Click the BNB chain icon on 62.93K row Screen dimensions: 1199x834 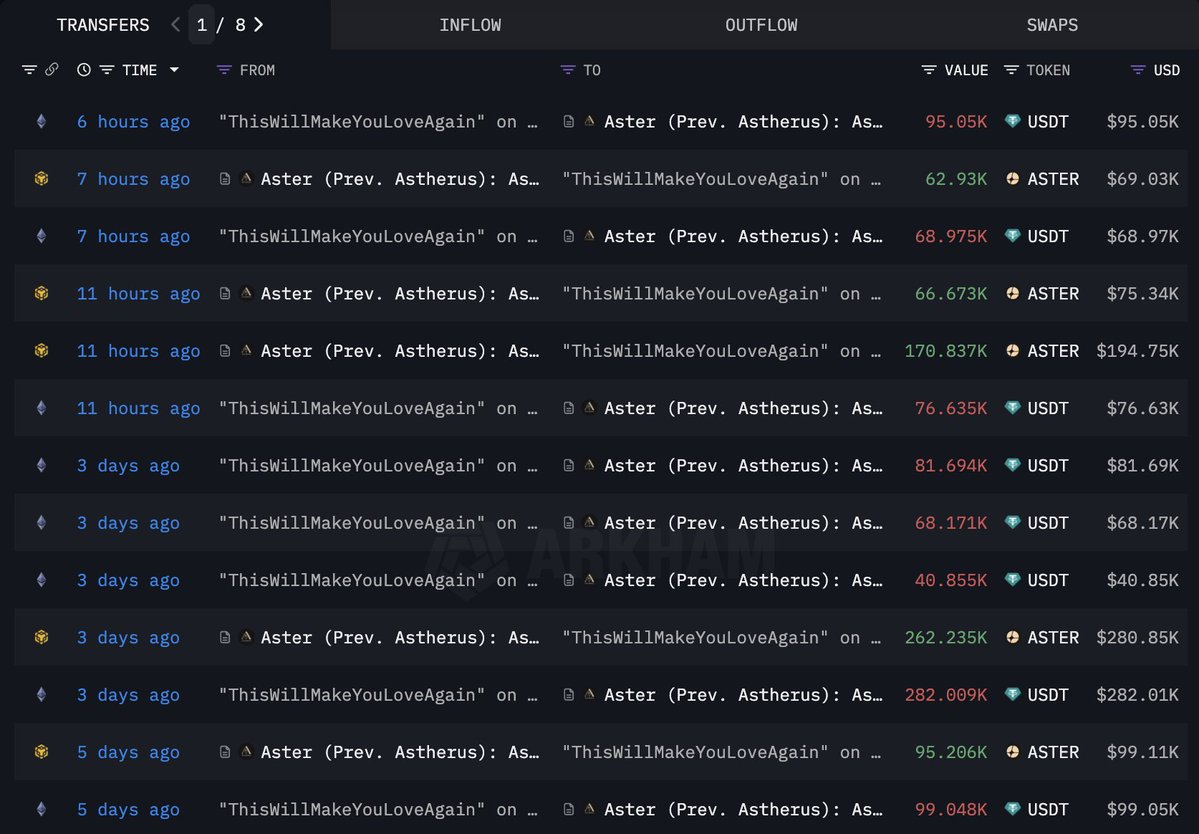point(41,178)
